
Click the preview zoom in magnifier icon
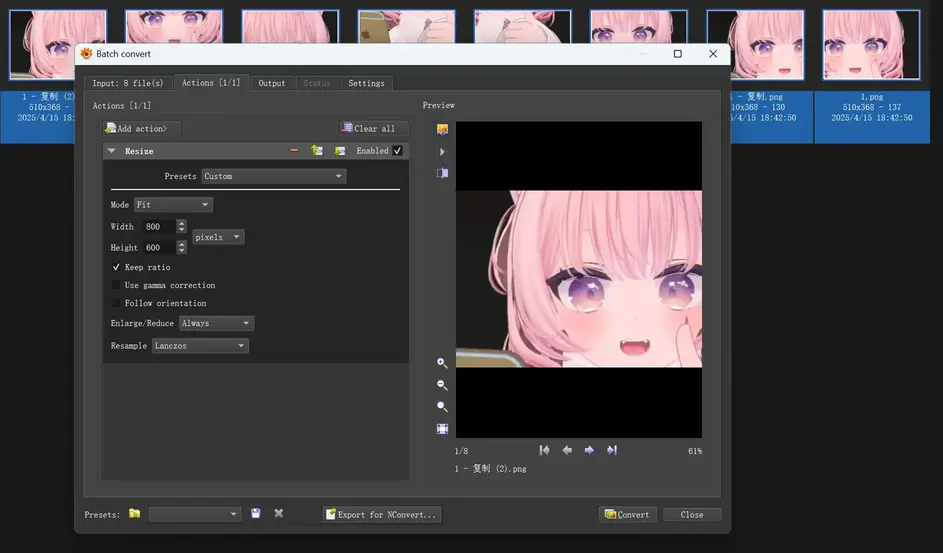(x=442, y=364)
